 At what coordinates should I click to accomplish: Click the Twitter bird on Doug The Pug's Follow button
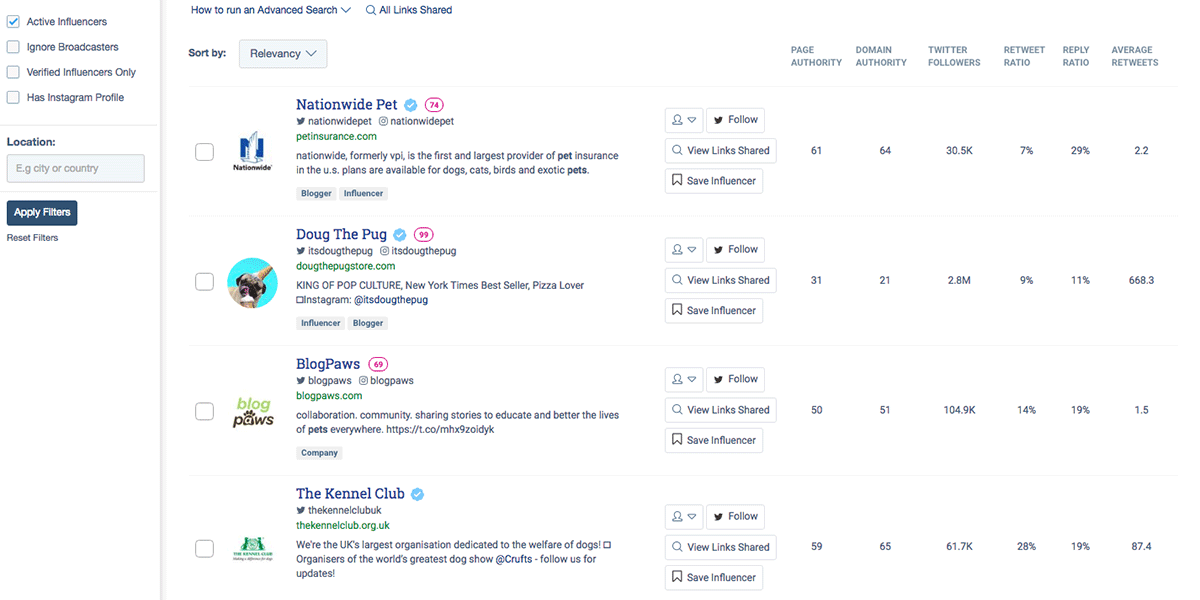pyautogui.click(x=718, y=249)
